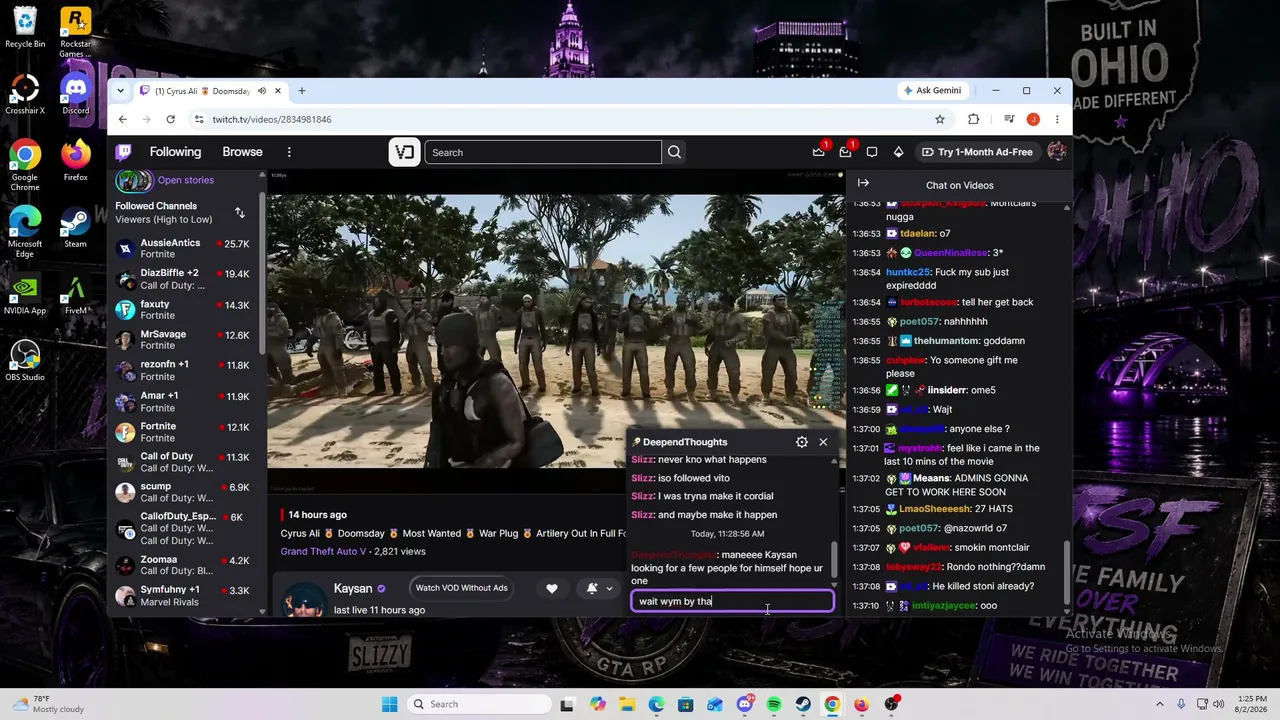1280x720 pixels.
Task: Switch to the Browse tab
Action: pos(242,152)
